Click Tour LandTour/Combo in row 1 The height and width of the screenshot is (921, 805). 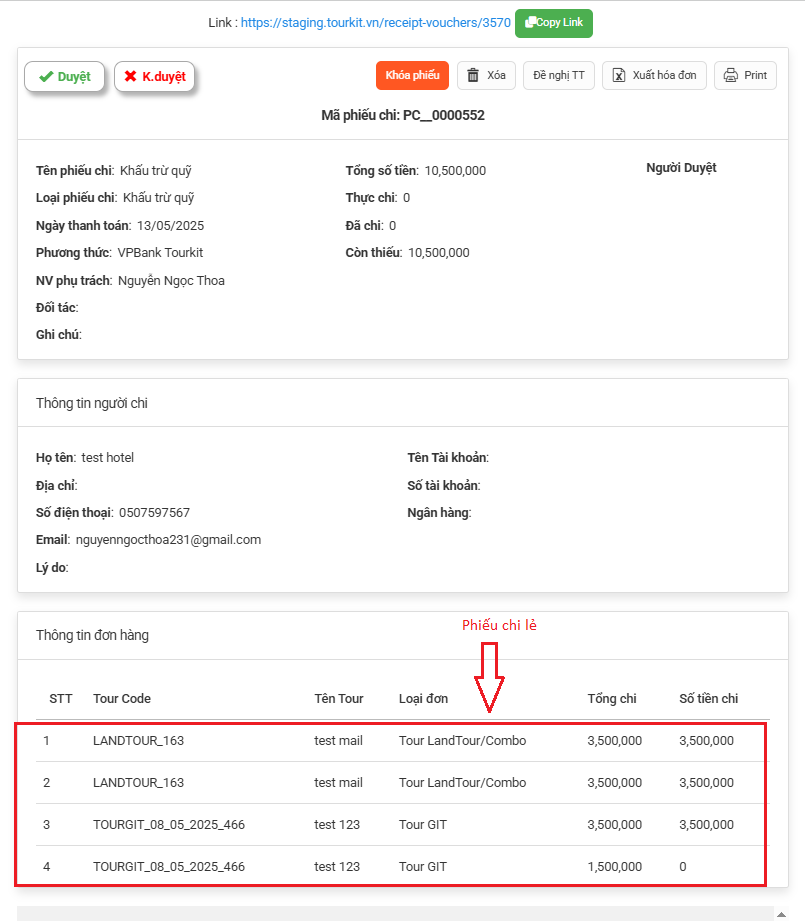pyautogui.click(x=463, y=741)
